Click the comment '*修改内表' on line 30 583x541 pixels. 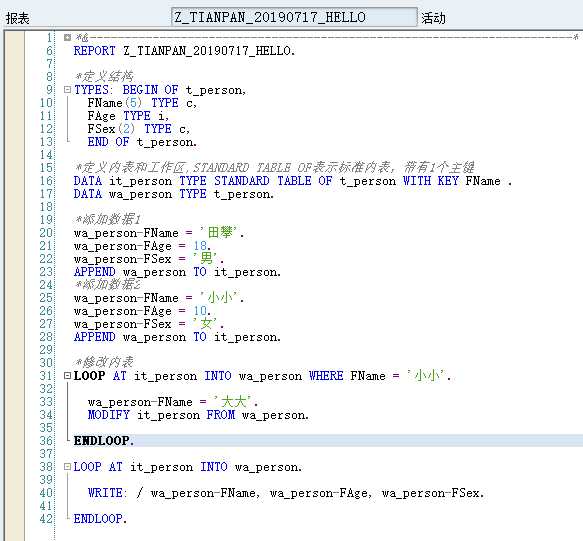(104, 362)
